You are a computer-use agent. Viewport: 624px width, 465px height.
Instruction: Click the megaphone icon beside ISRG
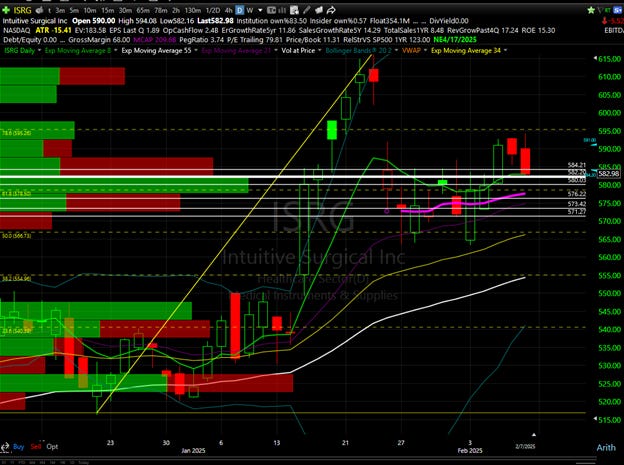click(39, 10)
